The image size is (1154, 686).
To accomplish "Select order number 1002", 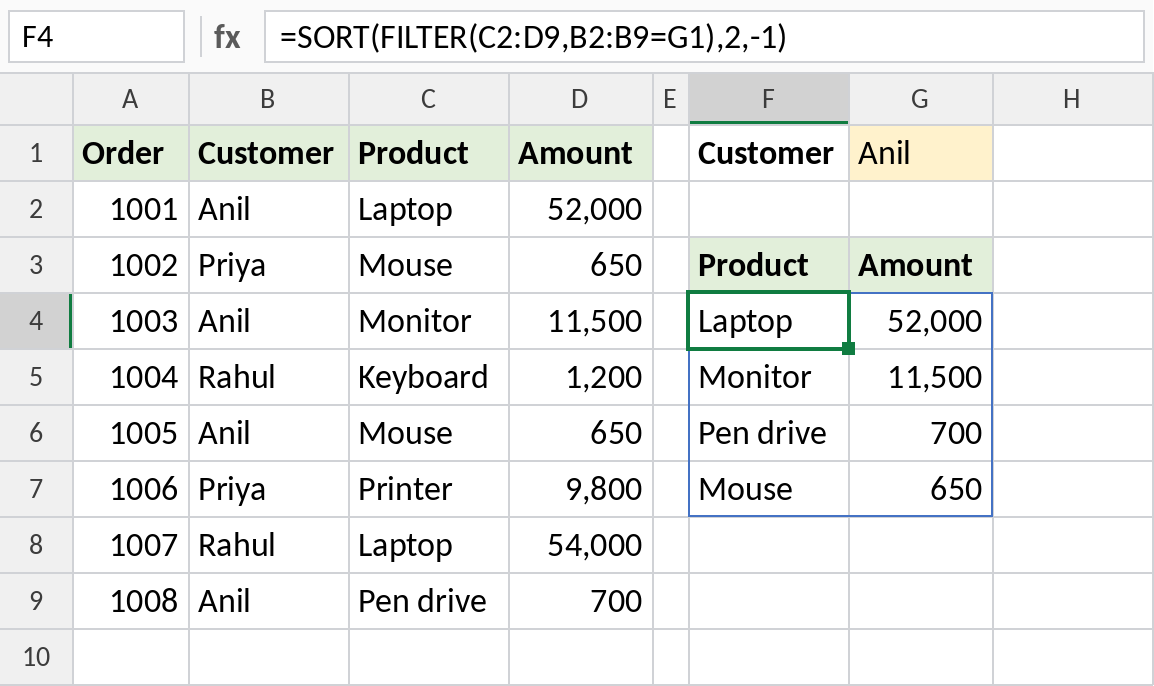I will coord(131,265).
